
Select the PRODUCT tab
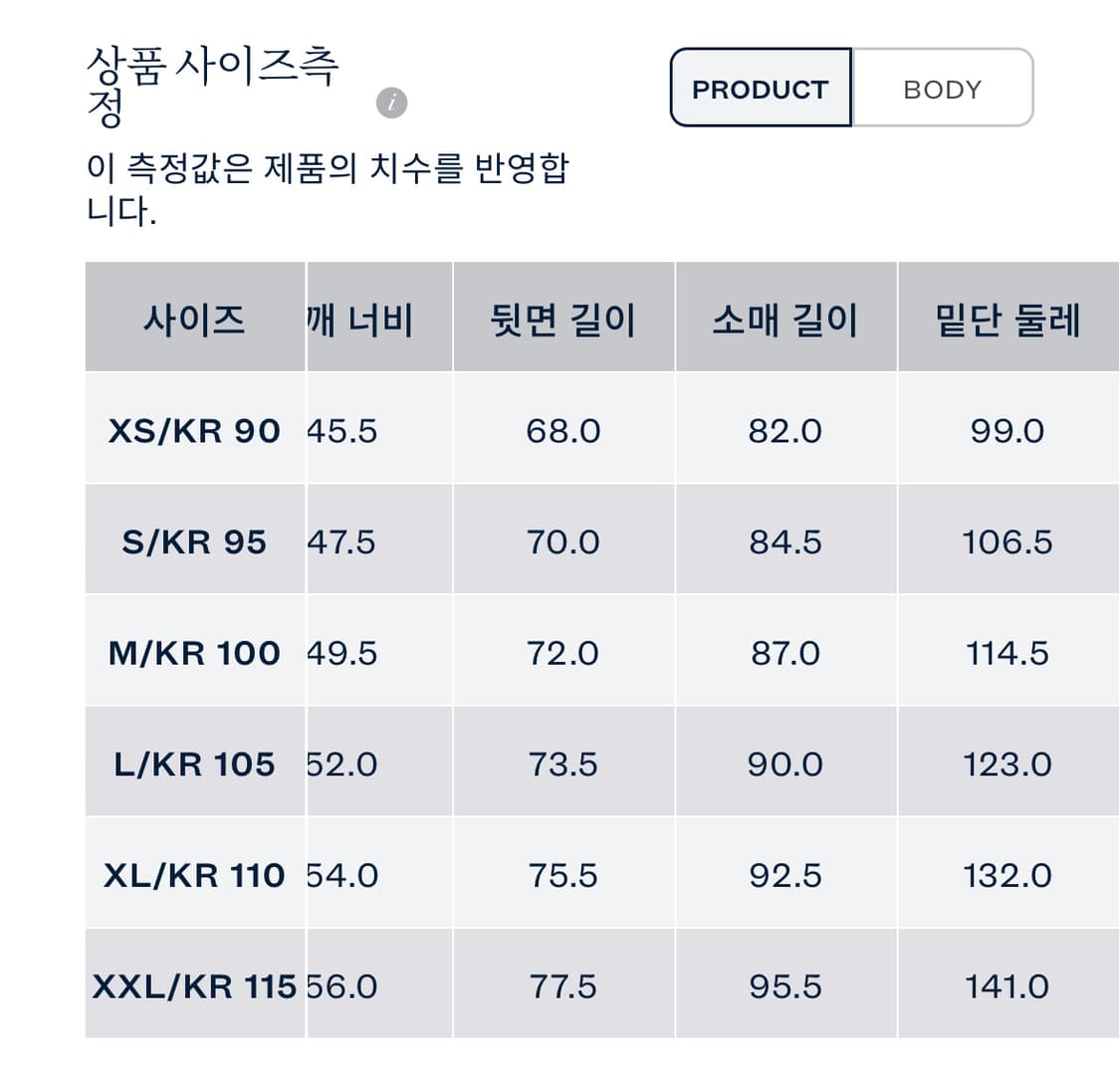pos(761,89)
